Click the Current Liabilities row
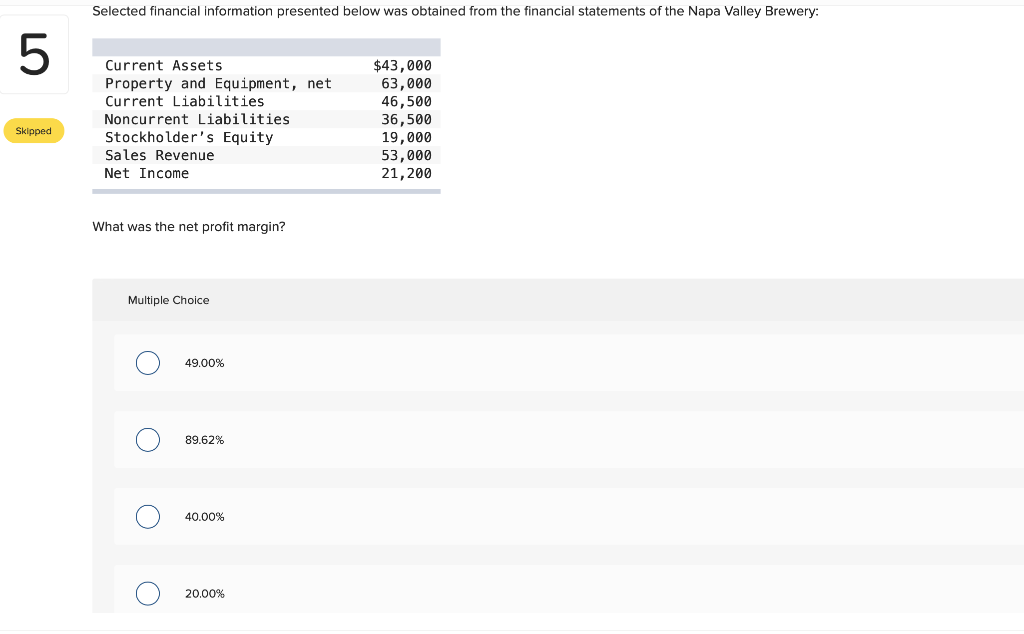This screenshot has width=1024, height=634. (265, 101)
